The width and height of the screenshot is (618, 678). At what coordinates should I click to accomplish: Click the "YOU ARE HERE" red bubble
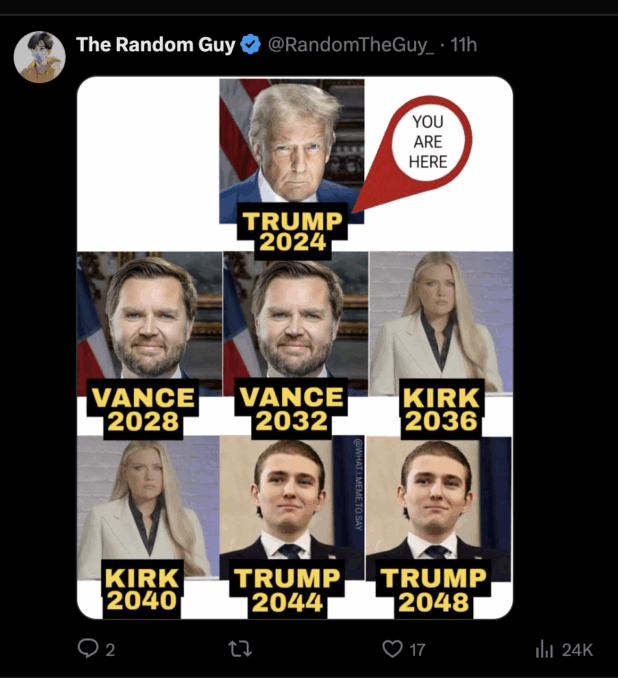pos(427,142)
